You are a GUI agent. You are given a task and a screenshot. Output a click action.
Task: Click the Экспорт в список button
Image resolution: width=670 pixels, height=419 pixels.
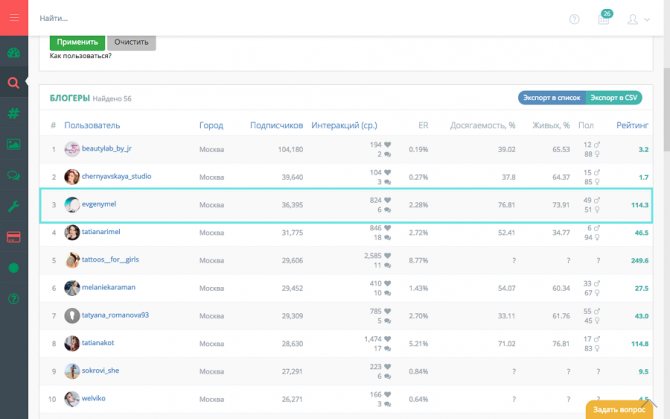pos(550,98)
